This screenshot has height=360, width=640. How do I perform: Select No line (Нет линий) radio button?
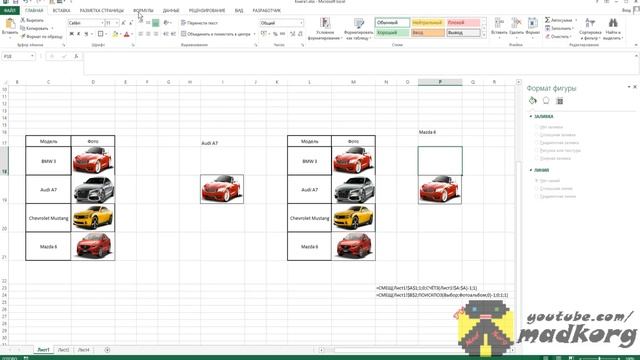(x=536, y=180)
